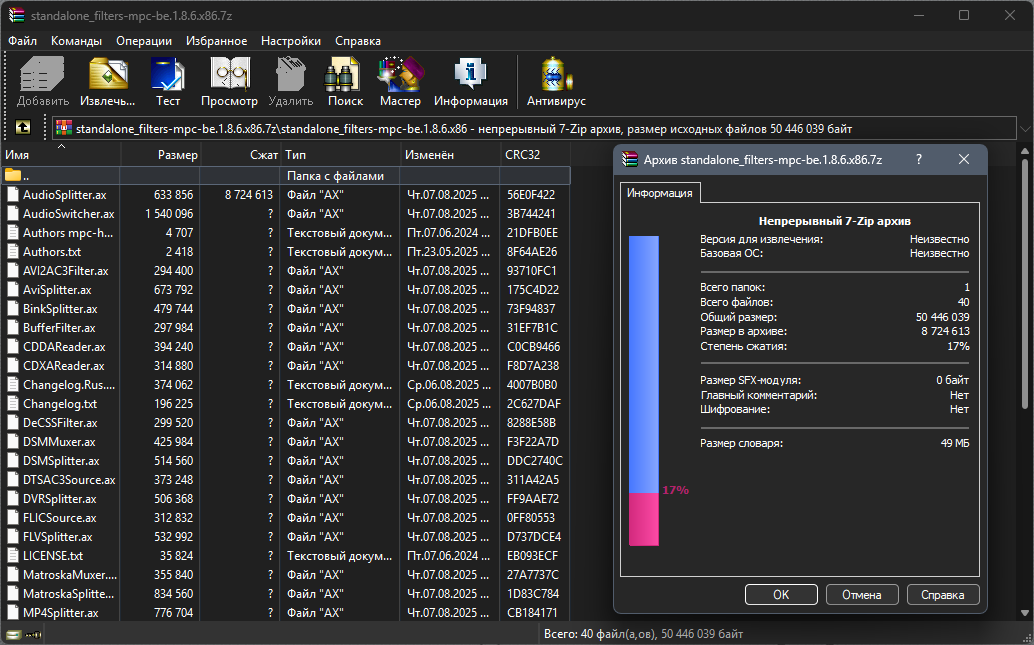Click the Удалить toolbar icon
Screen dimensions: 1034x645
(x=291, y=74)
